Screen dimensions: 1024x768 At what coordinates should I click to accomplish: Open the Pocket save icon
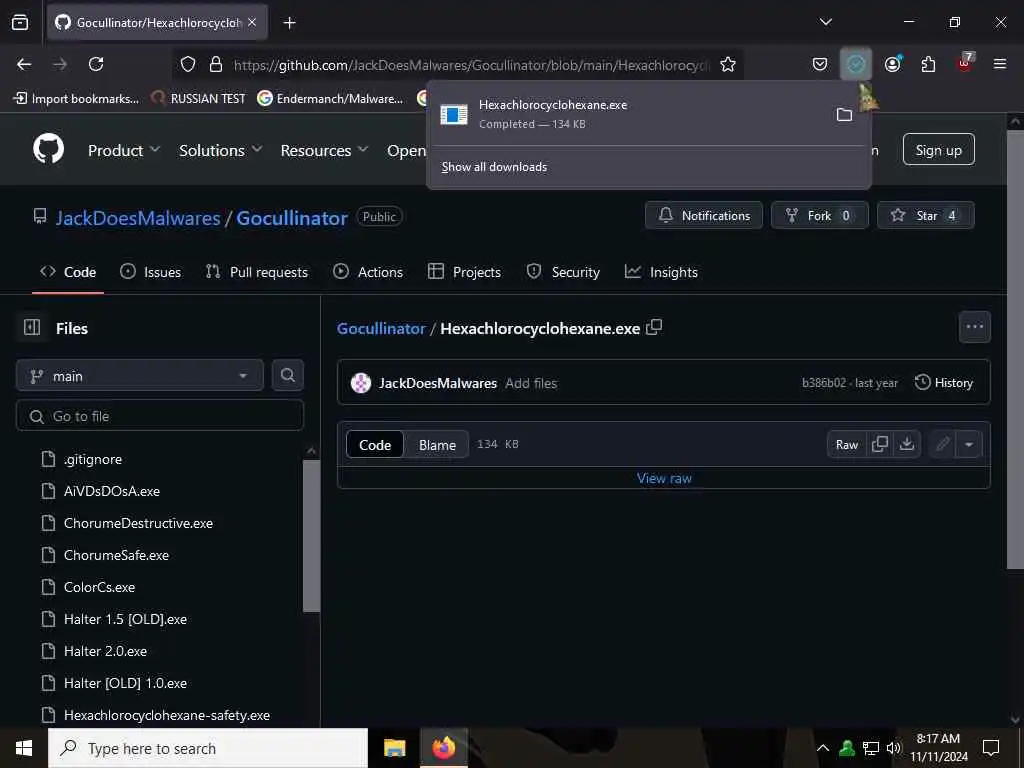(x=820, y=64)
